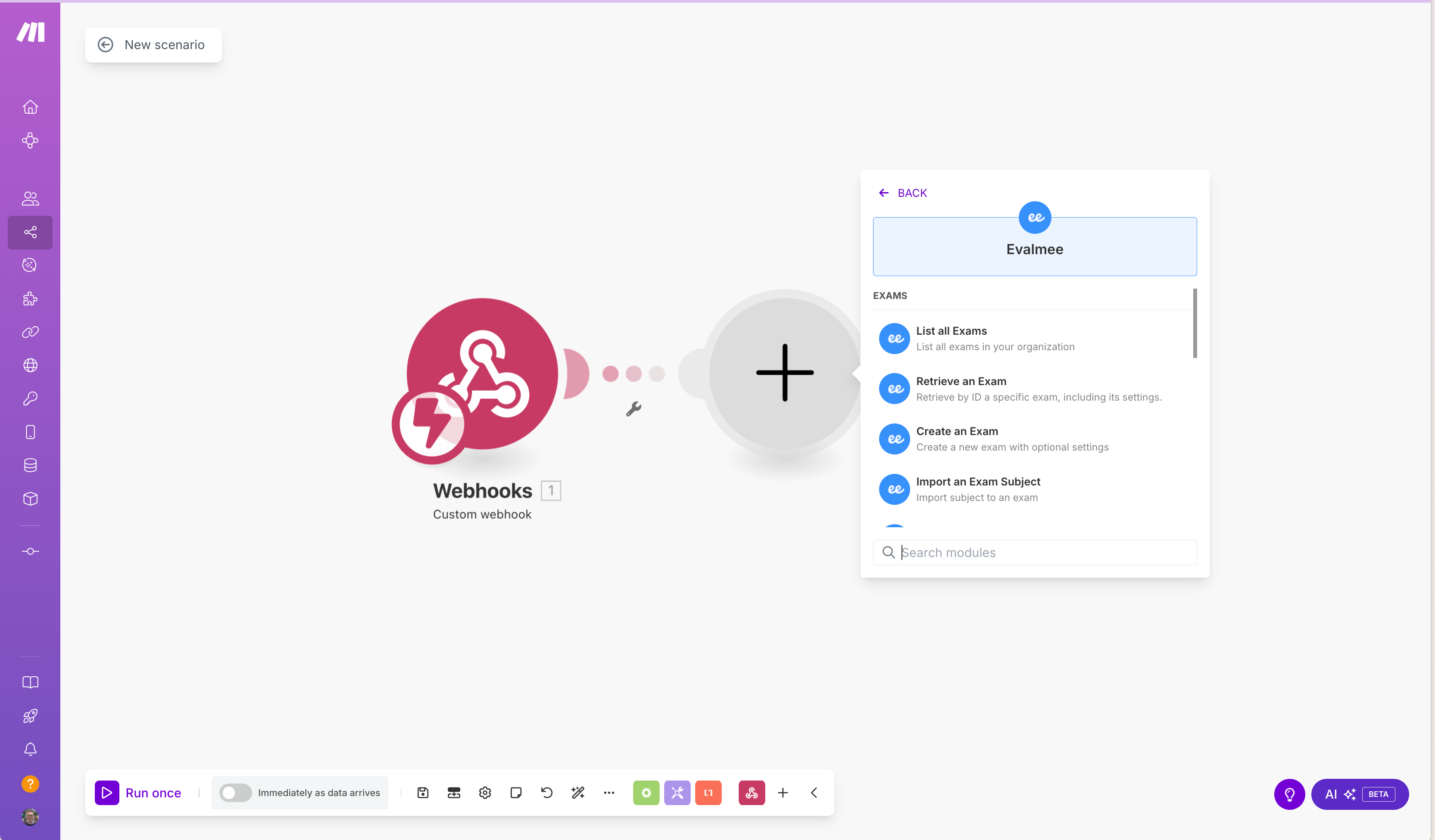
Task: Open the Notes icon in toolbar
Action: [x=516, y=793]
